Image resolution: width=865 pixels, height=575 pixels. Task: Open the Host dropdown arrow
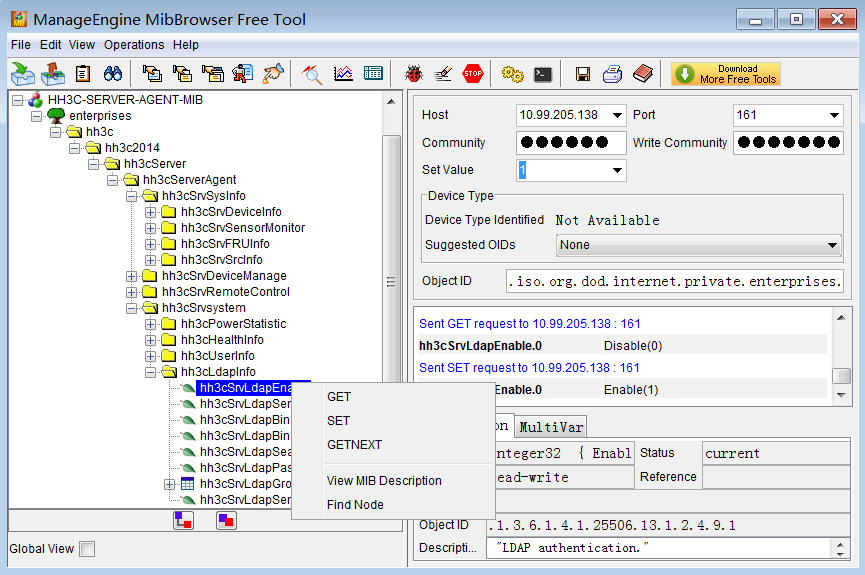pos(617,115)
